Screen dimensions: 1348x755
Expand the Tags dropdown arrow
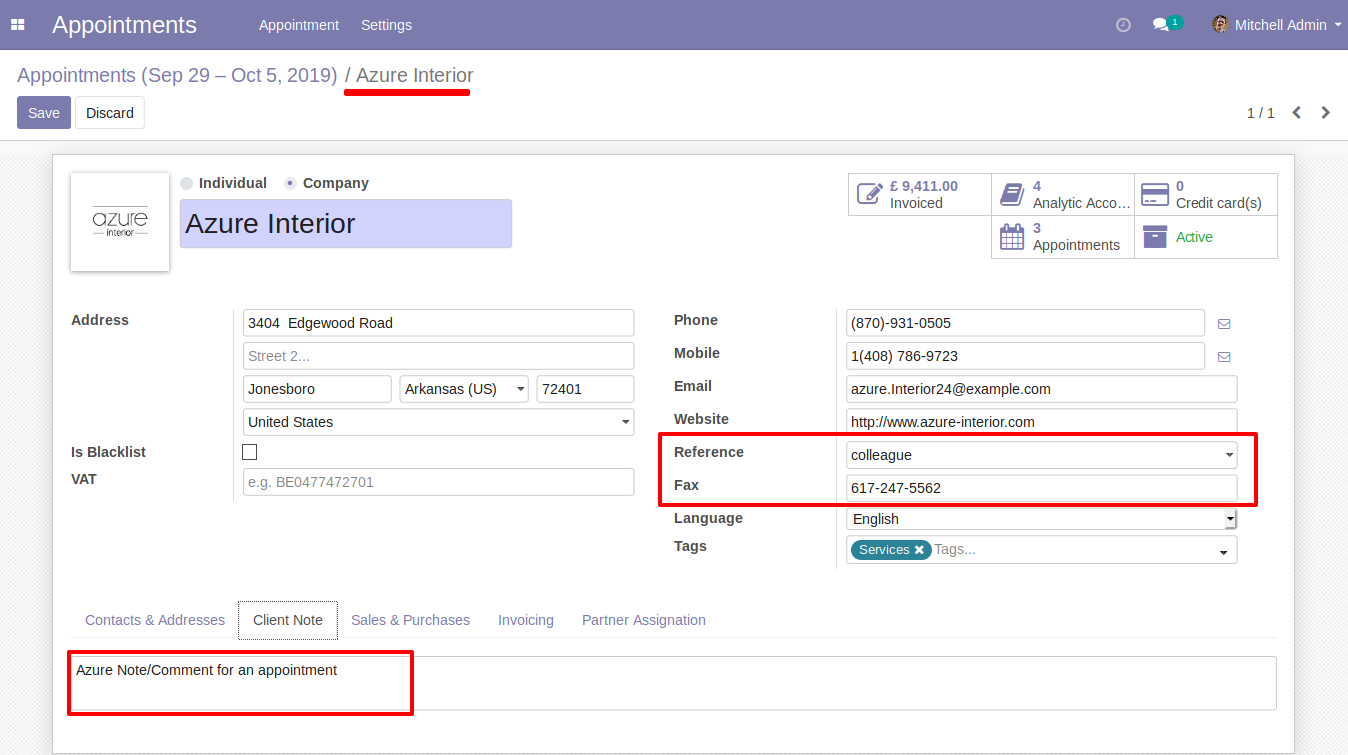tap(1223, 552)
